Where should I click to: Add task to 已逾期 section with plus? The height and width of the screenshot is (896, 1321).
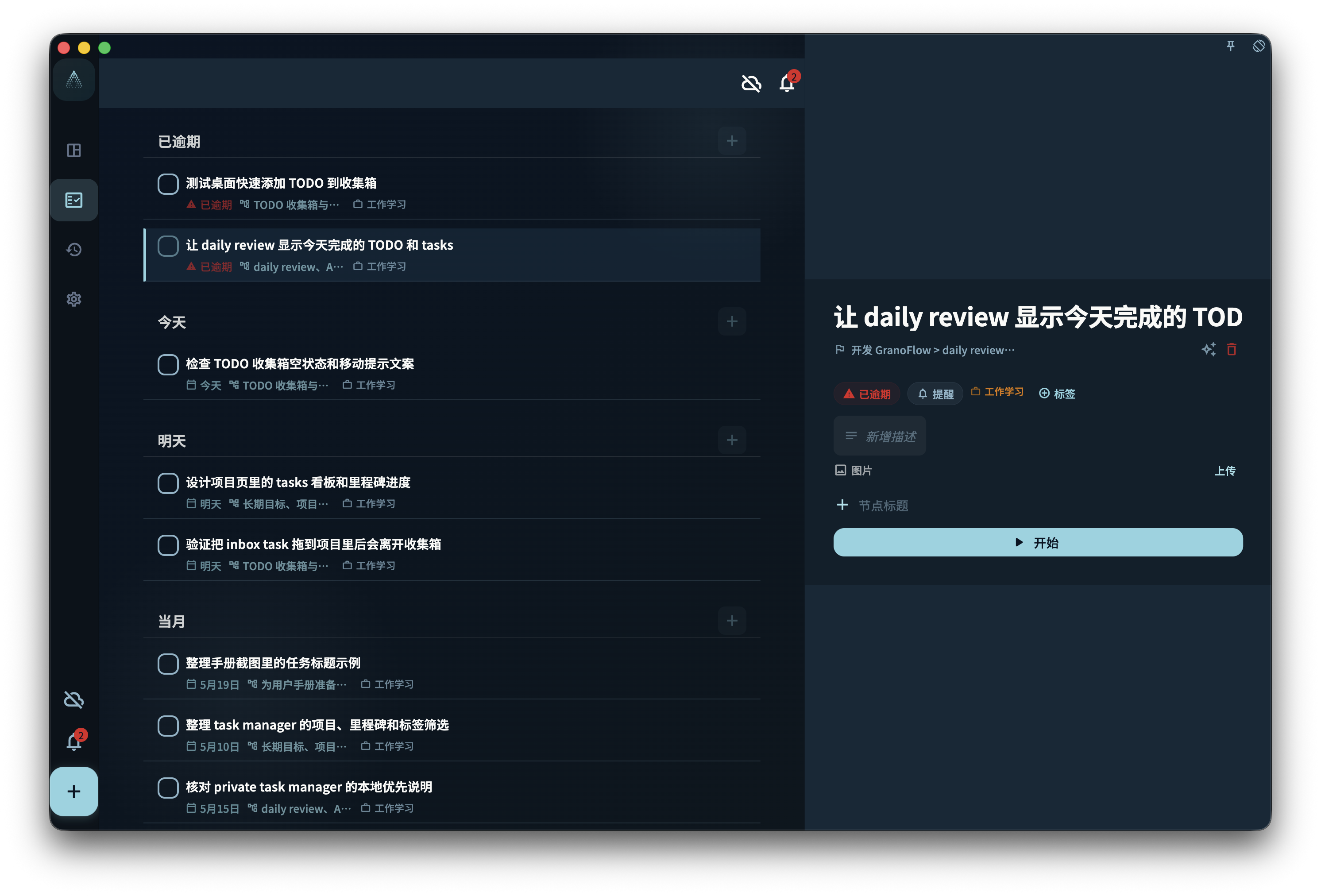click(x=731, y=141)
